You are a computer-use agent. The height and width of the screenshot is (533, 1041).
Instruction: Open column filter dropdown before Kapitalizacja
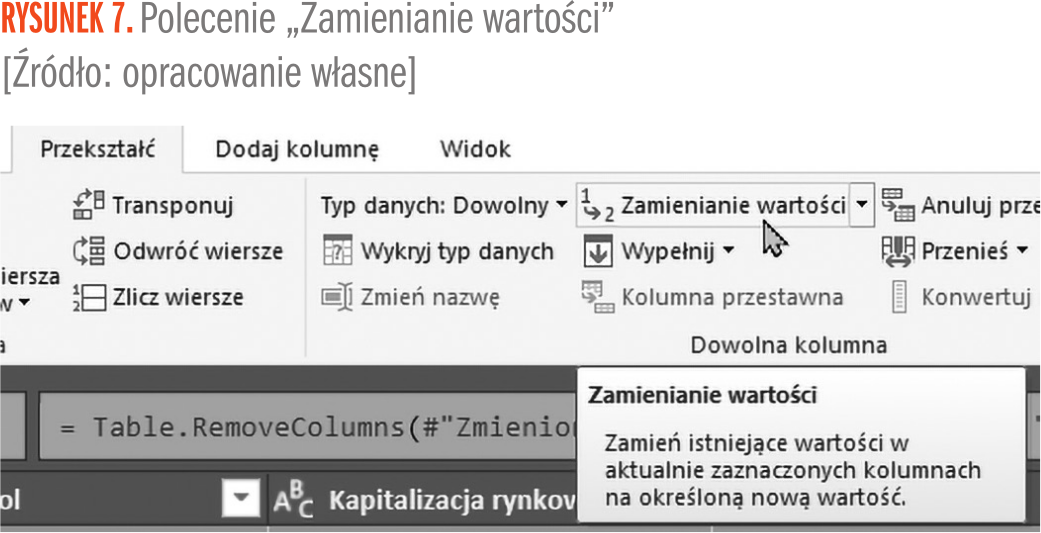240,499
